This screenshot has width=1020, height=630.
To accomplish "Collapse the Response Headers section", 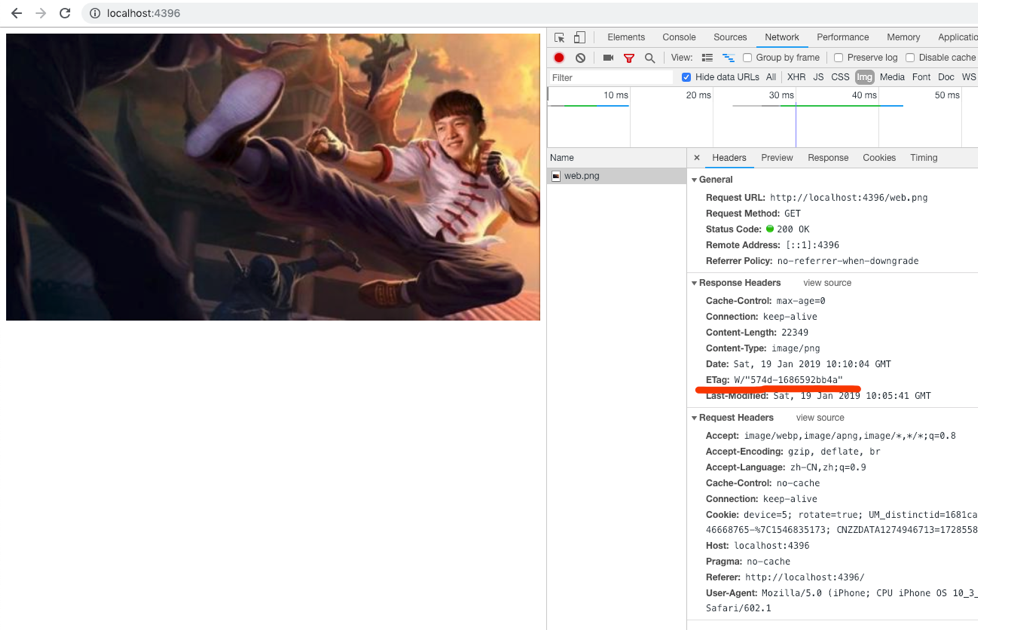I will (694, 283).
